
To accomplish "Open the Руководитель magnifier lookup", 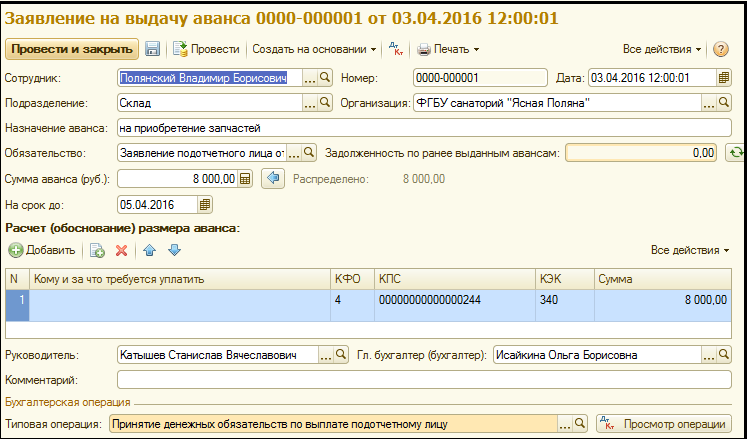I will (x=341, y=355).
